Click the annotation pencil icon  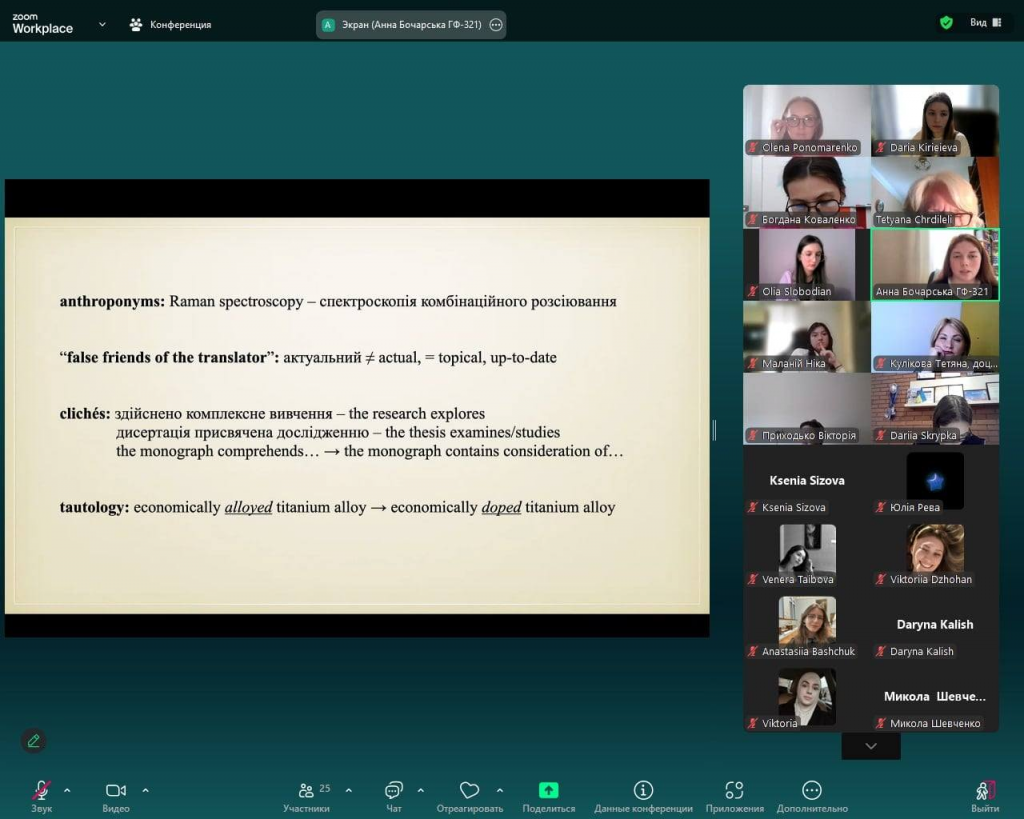pyautogui.click(x=34, y=741)
